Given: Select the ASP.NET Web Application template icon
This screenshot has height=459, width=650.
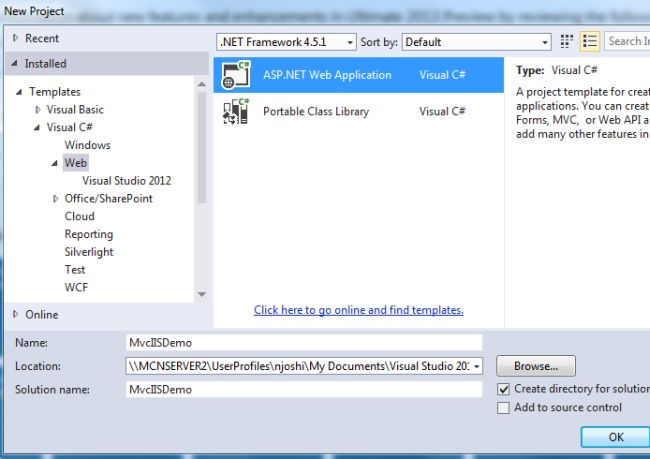Looking at the screenshot, I should tap(236, 75).
